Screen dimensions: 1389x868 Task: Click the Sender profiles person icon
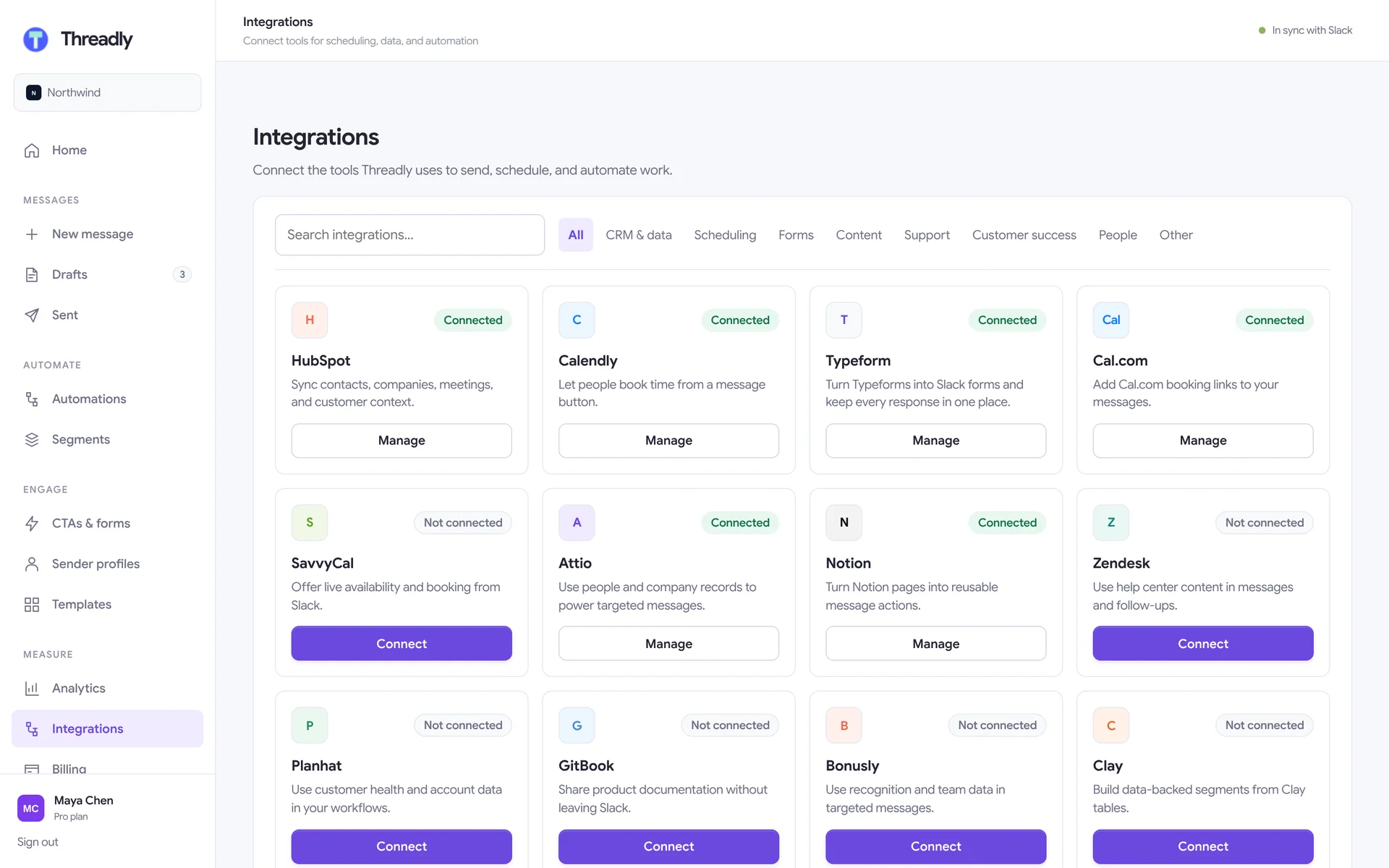tap(32, 564)
